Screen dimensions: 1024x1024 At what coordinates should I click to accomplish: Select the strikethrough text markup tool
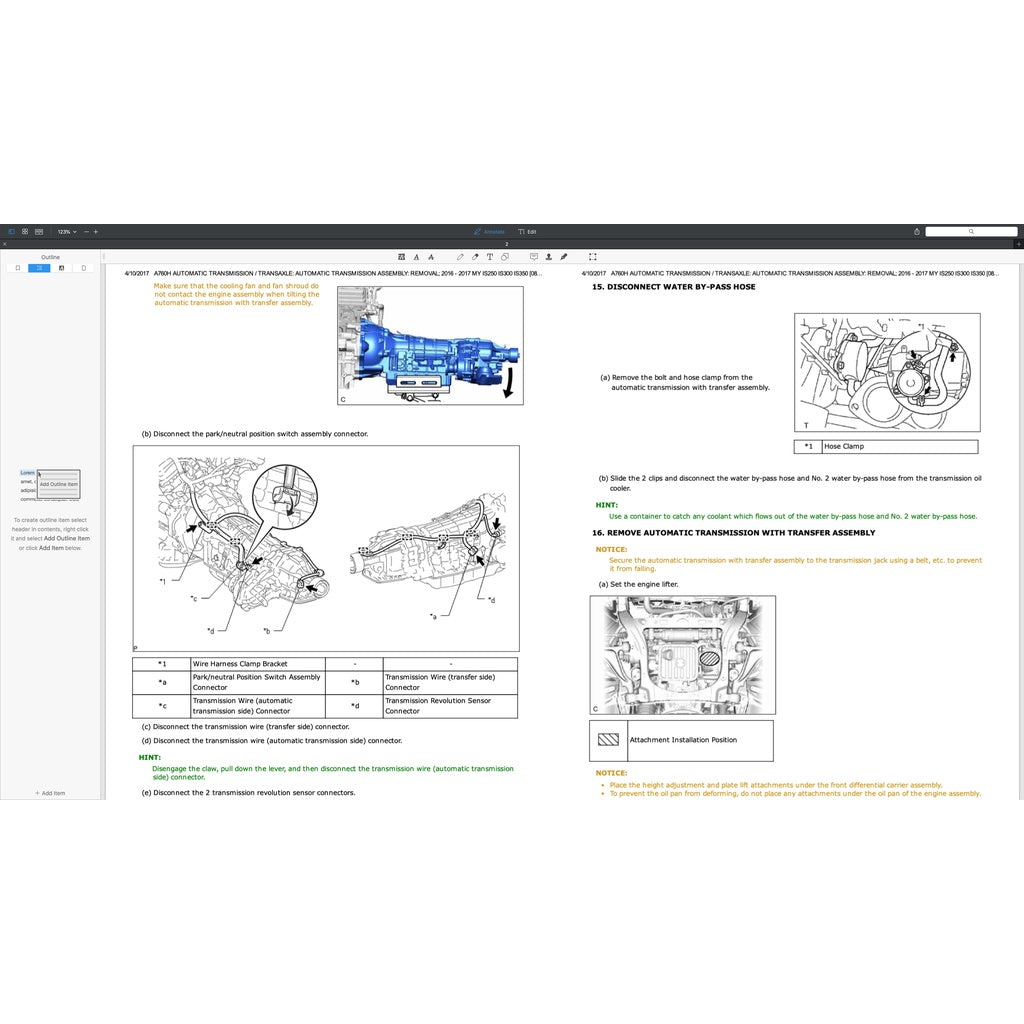(431, 256)
